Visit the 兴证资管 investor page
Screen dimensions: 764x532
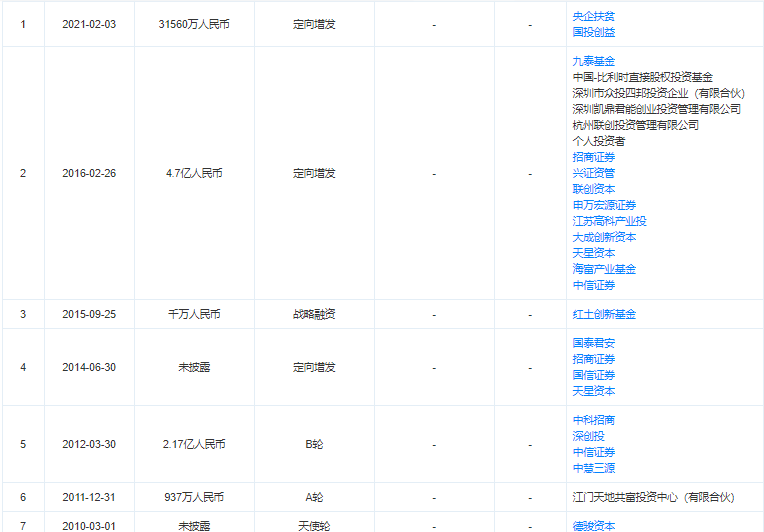pyautogui.click(x=593, y=173)
